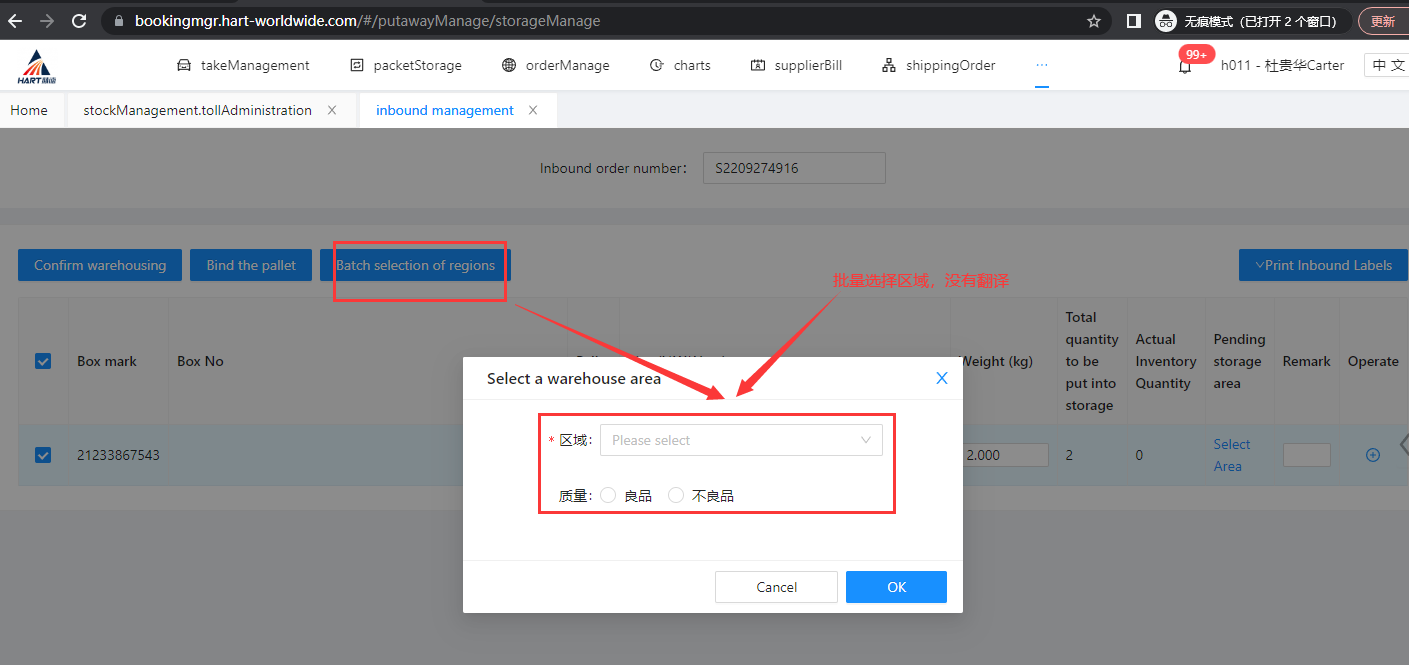
Task: Click the browser reload icon
Action: pos(80,20)
